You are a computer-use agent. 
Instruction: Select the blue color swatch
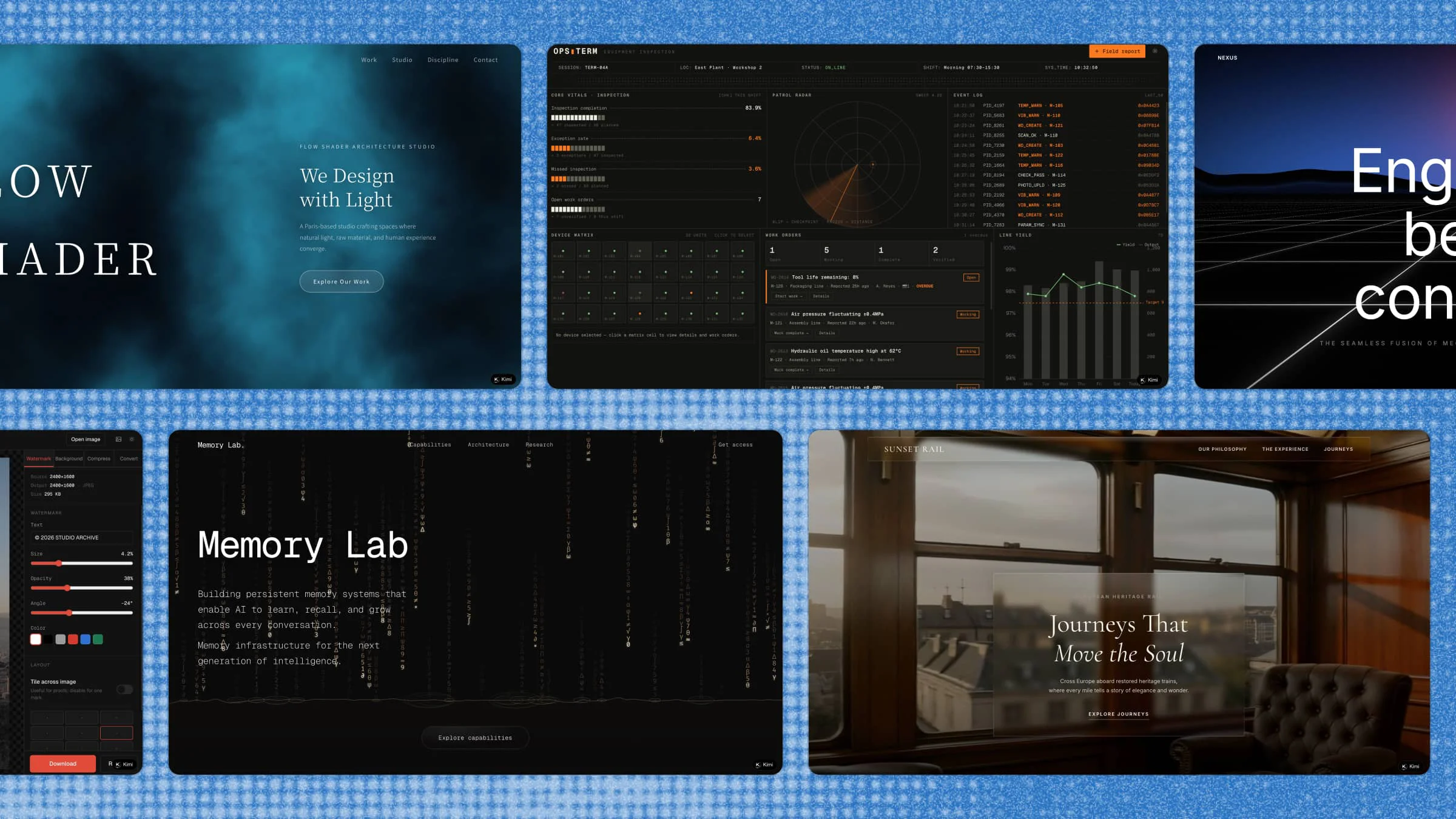click(x=86, y=639)
